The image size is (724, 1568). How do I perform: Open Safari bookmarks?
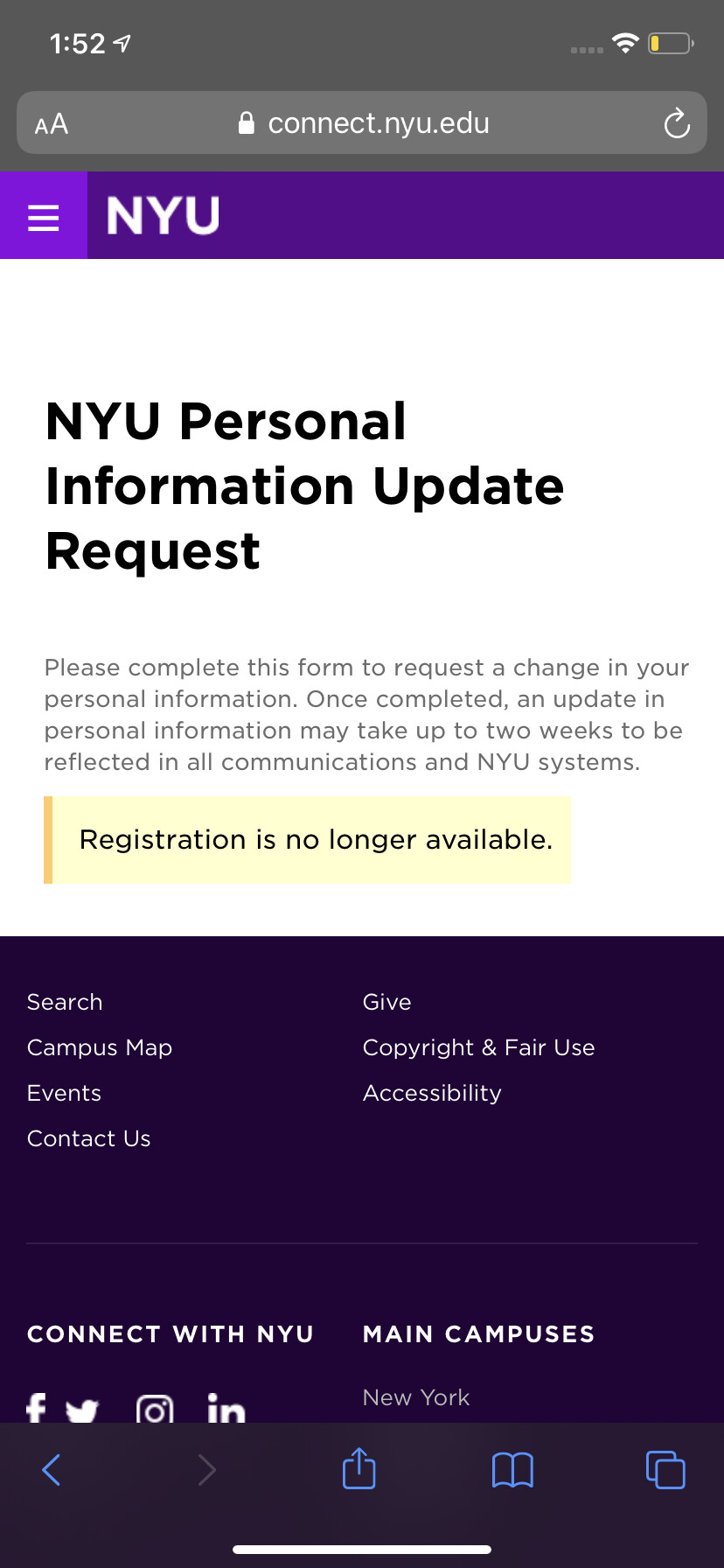512,1469
